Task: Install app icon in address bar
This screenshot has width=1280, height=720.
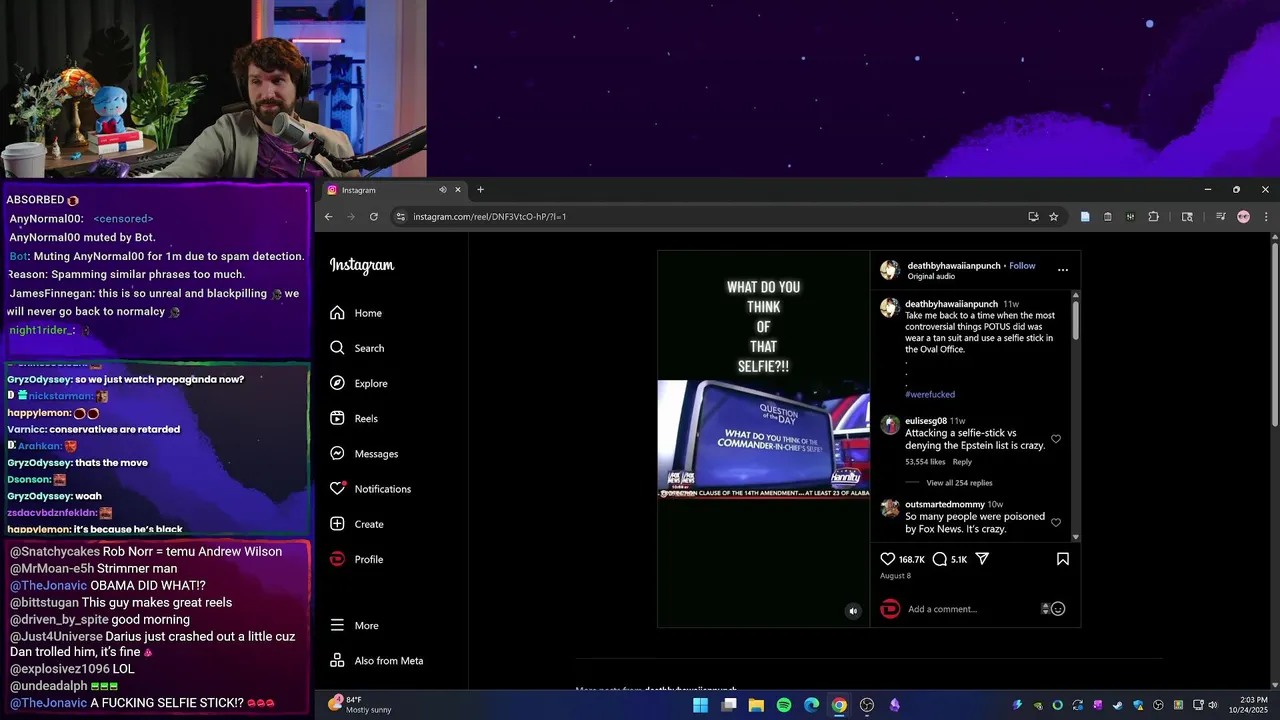Action: coord(1033,216)
